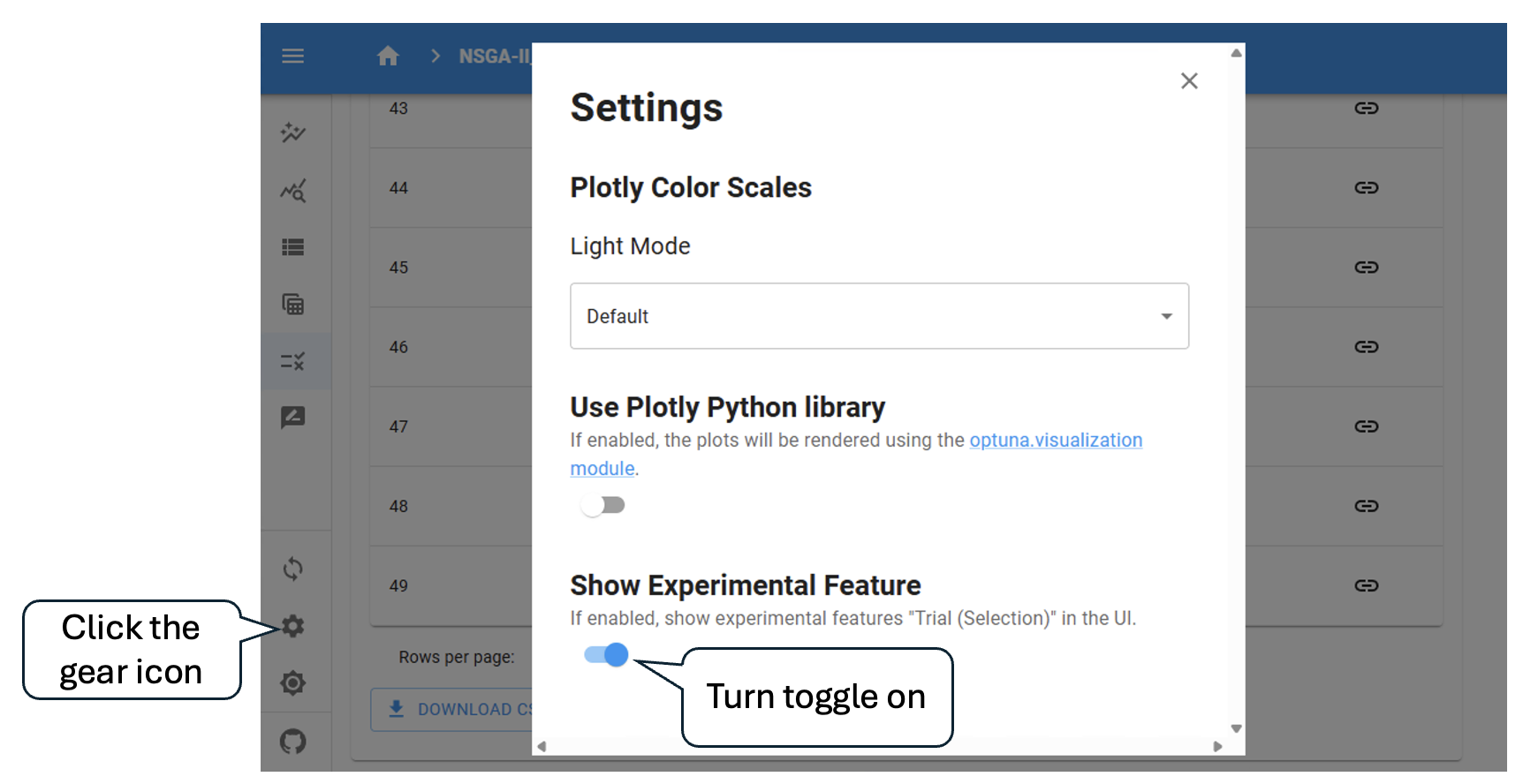This screenshot has height=784, width=1523.
Task: Click the dropdown arrow next to Default
Action: [1166, 316]
